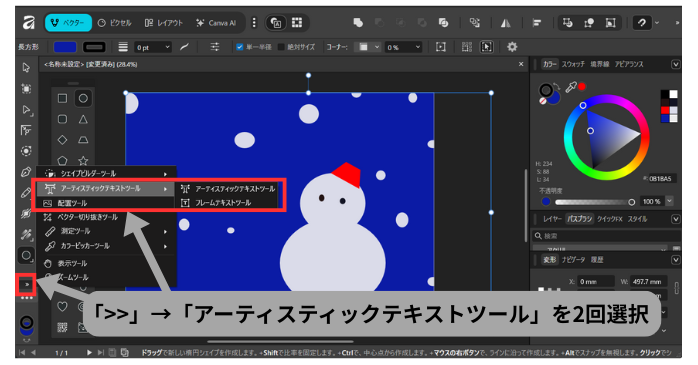Expand the >> more tools button
The image size is (698, 365).
27,284
